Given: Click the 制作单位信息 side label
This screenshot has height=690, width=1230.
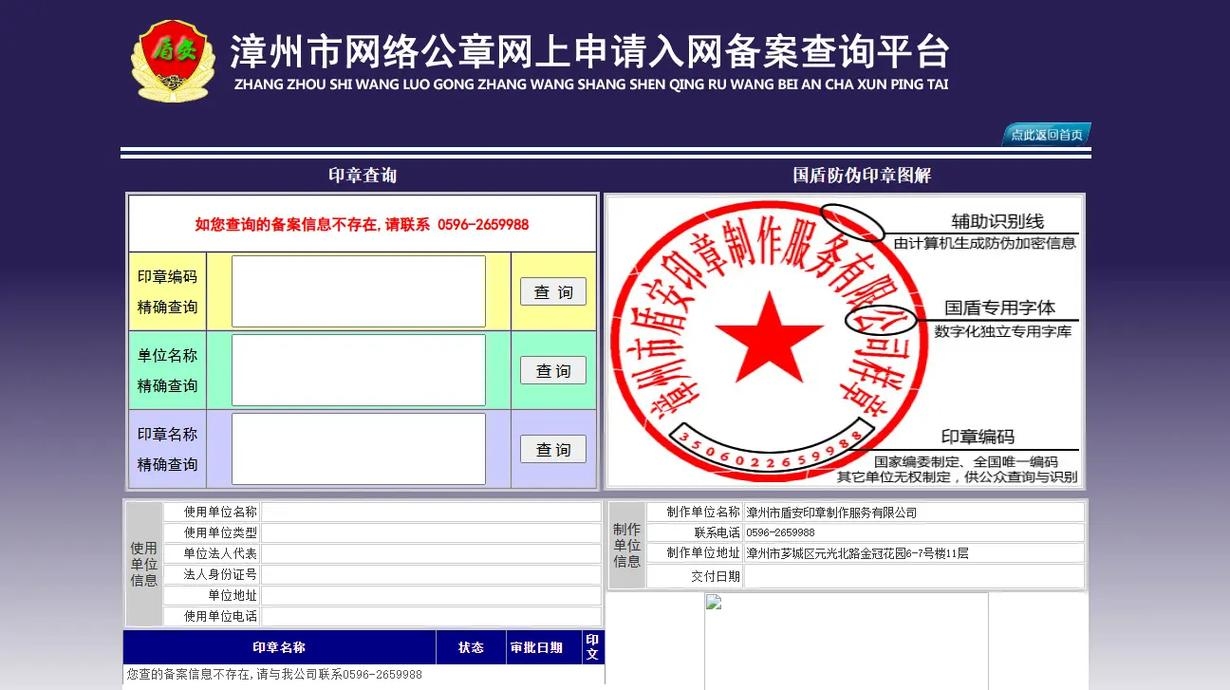Looking at the screenshot, I should coord(627,545).
